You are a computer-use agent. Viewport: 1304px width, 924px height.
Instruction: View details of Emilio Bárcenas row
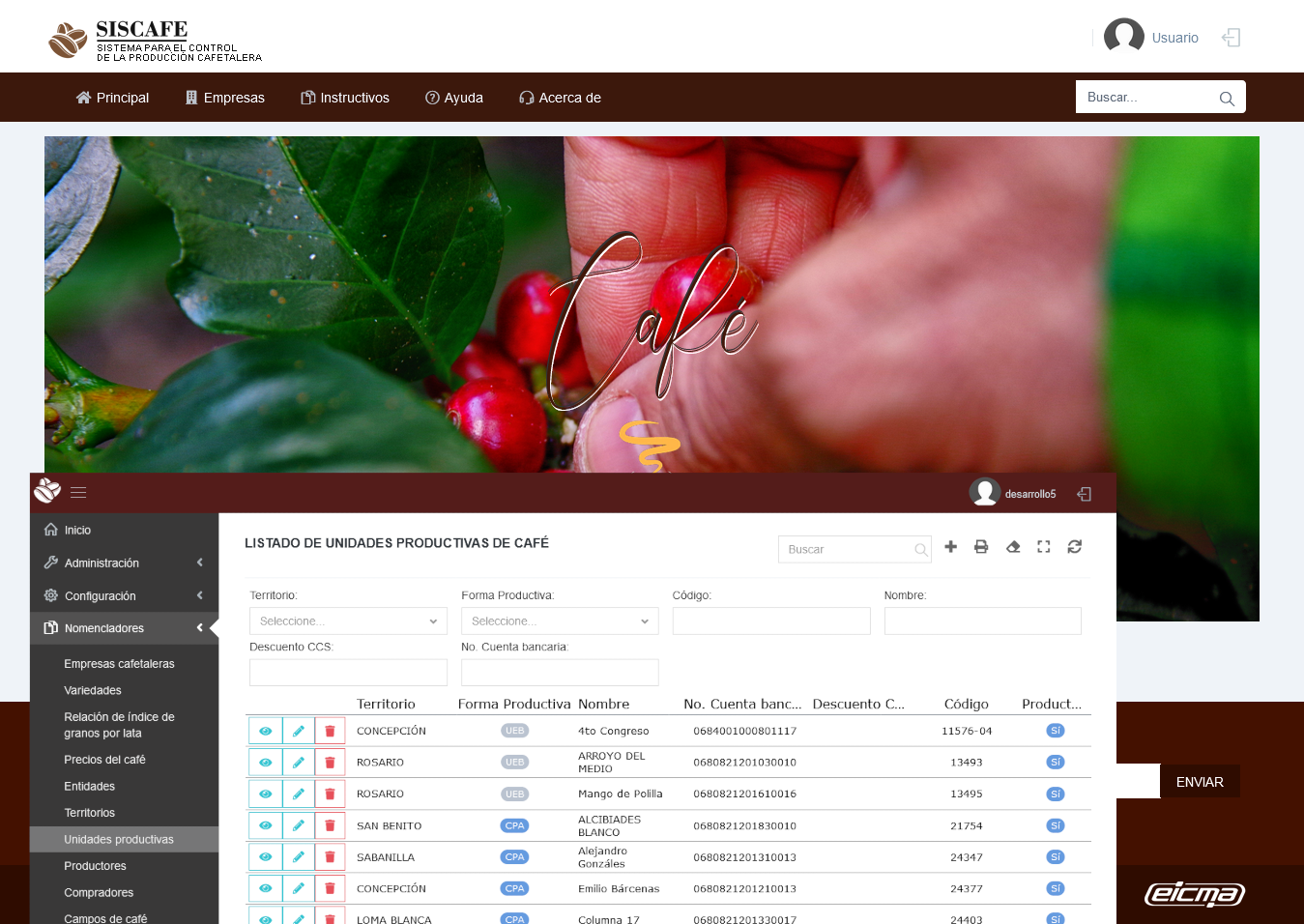click(265, 889)
